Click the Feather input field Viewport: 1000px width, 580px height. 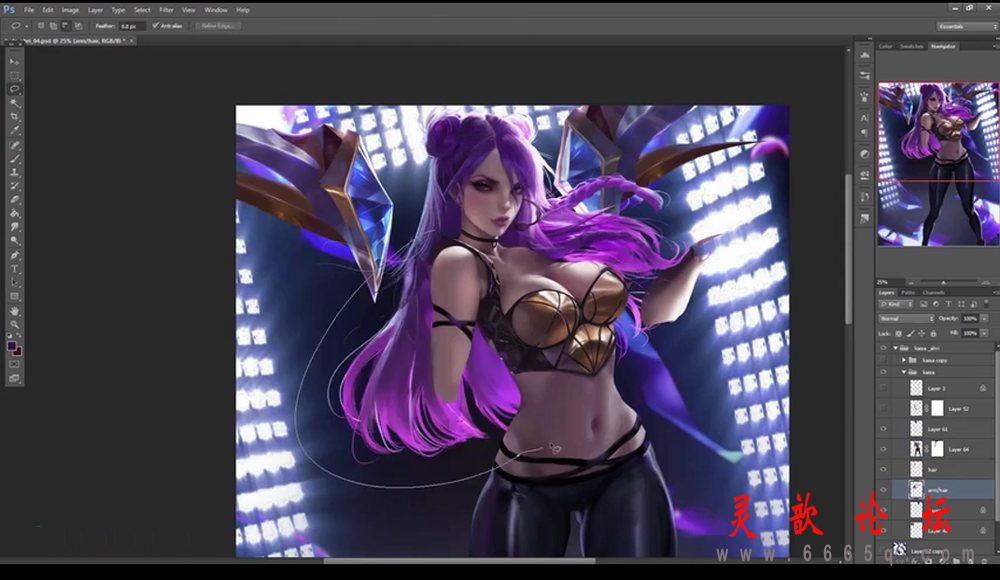tap(131, 26)
